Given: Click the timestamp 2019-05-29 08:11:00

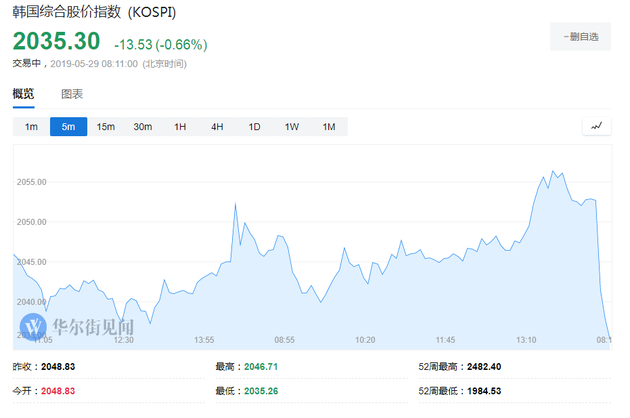Looking at the screenshot, I should pyautogui.click(x=94, y=64).
